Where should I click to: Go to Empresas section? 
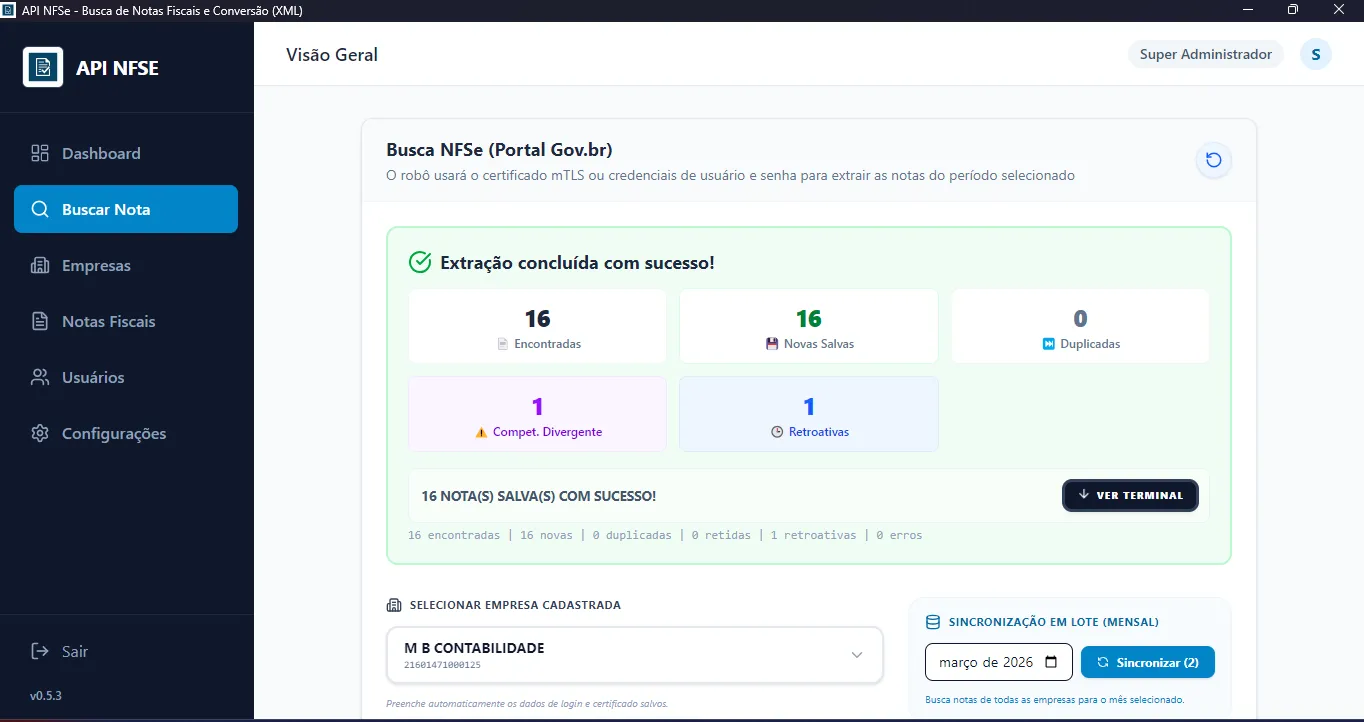tap(126, 265)
